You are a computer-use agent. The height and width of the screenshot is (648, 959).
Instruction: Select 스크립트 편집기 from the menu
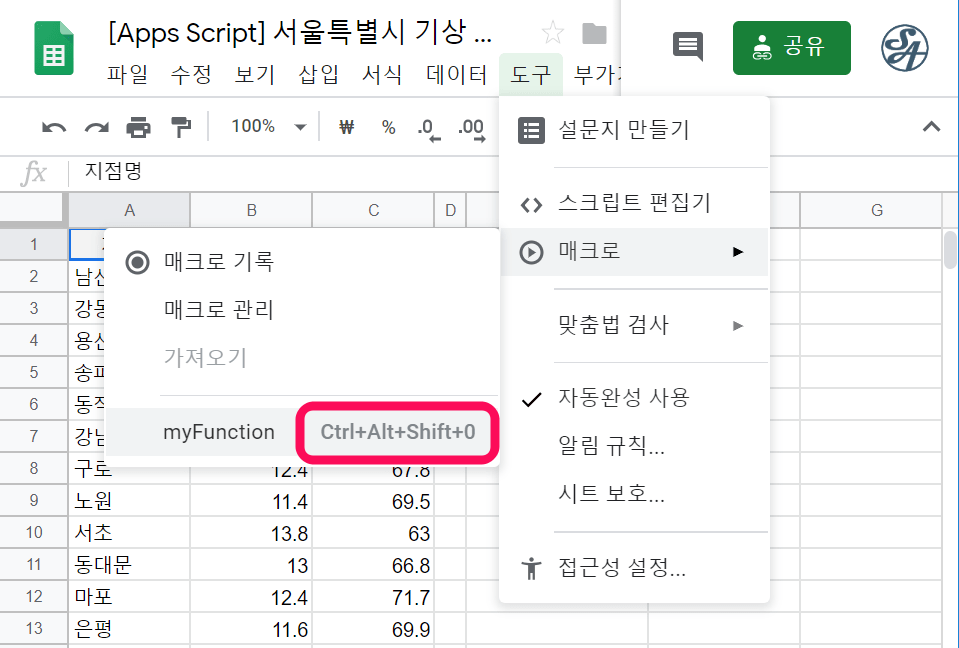click(x=634, y=204)
